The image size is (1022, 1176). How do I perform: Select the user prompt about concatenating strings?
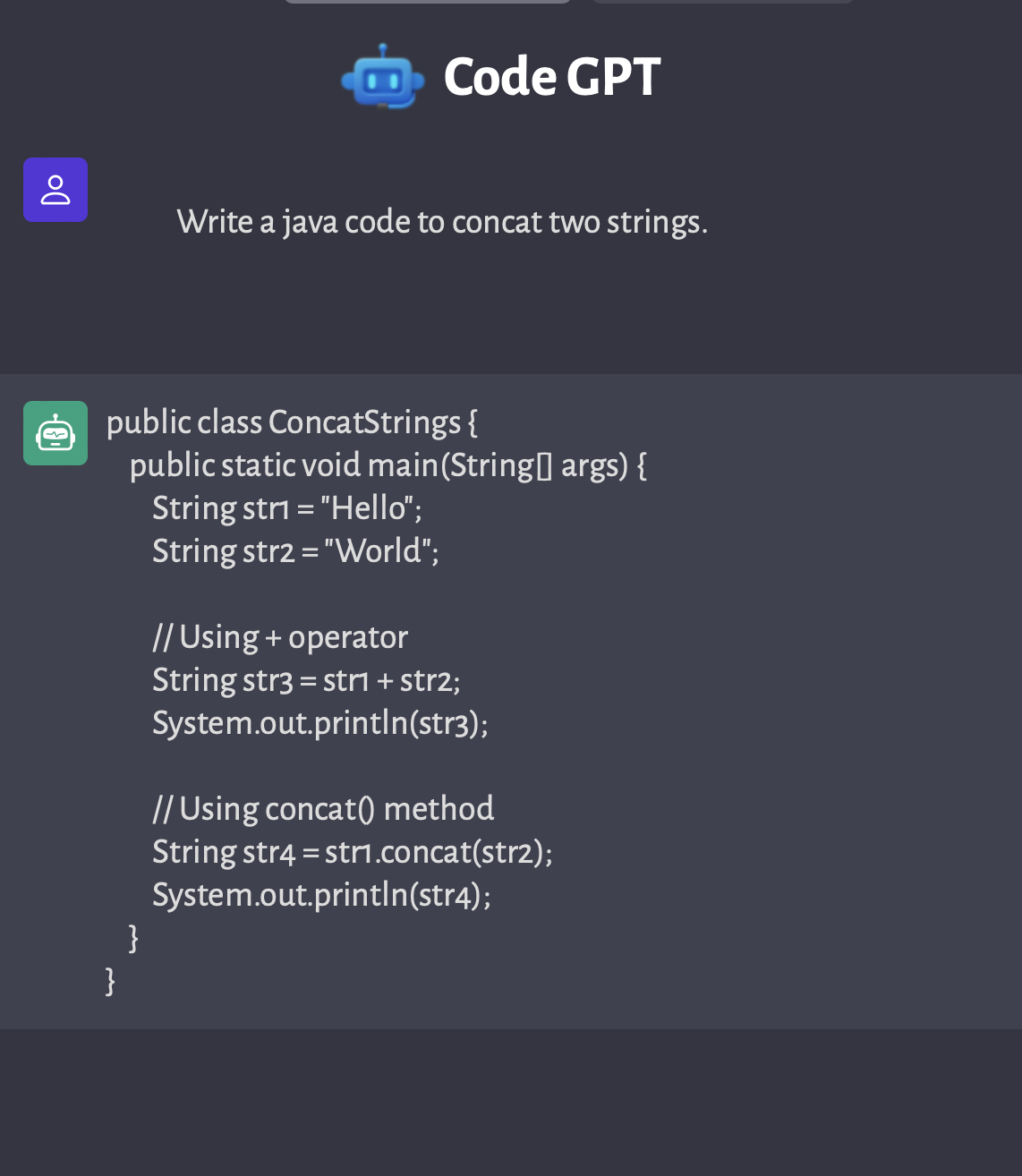pyautogui.click(x=442, y=222)
